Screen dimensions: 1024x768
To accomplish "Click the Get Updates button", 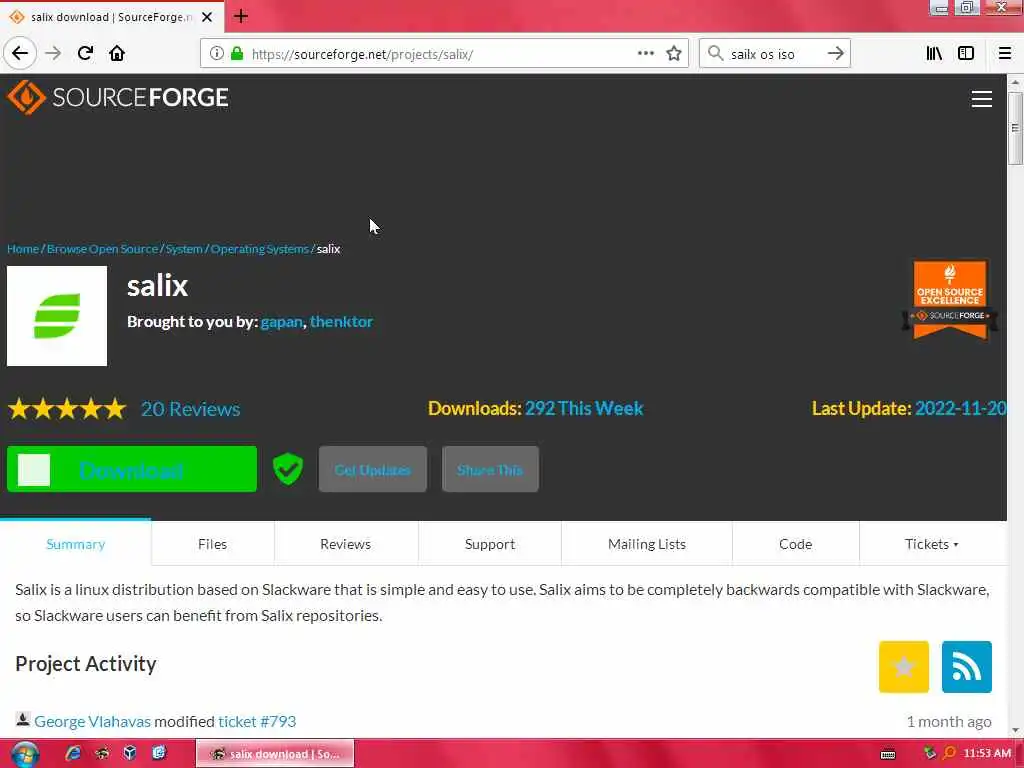I will (373, 469).
